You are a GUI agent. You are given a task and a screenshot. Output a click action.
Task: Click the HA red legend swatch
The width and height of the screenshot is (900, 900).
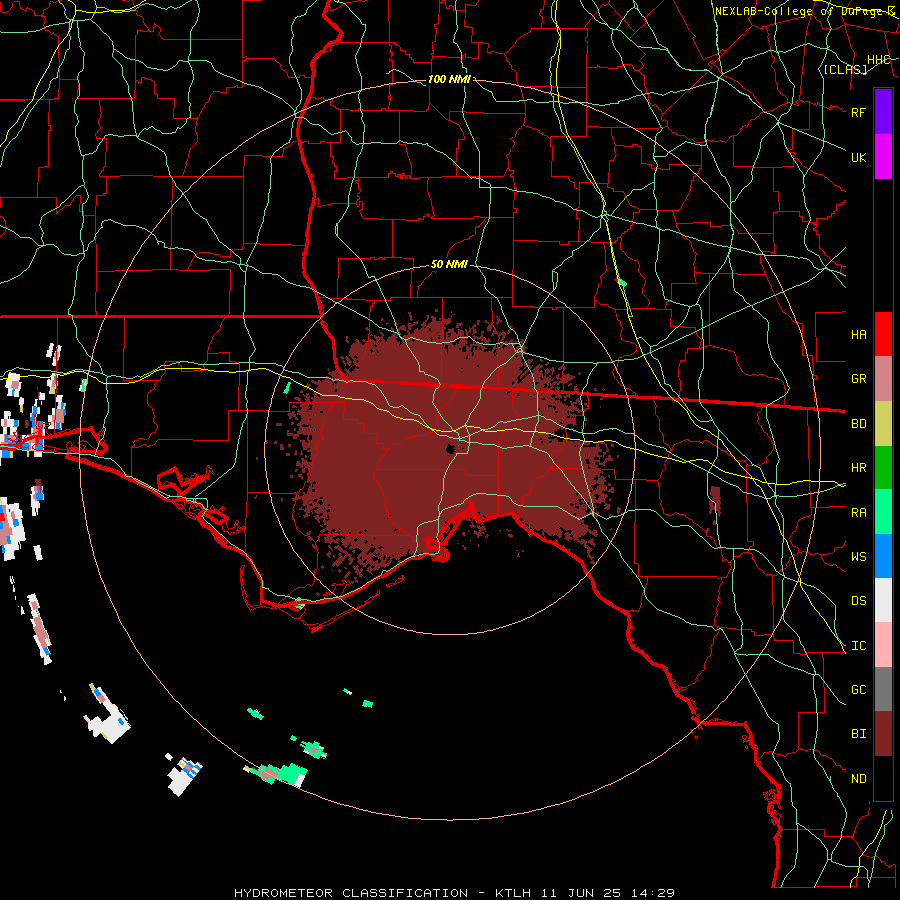tap(883, 334)
